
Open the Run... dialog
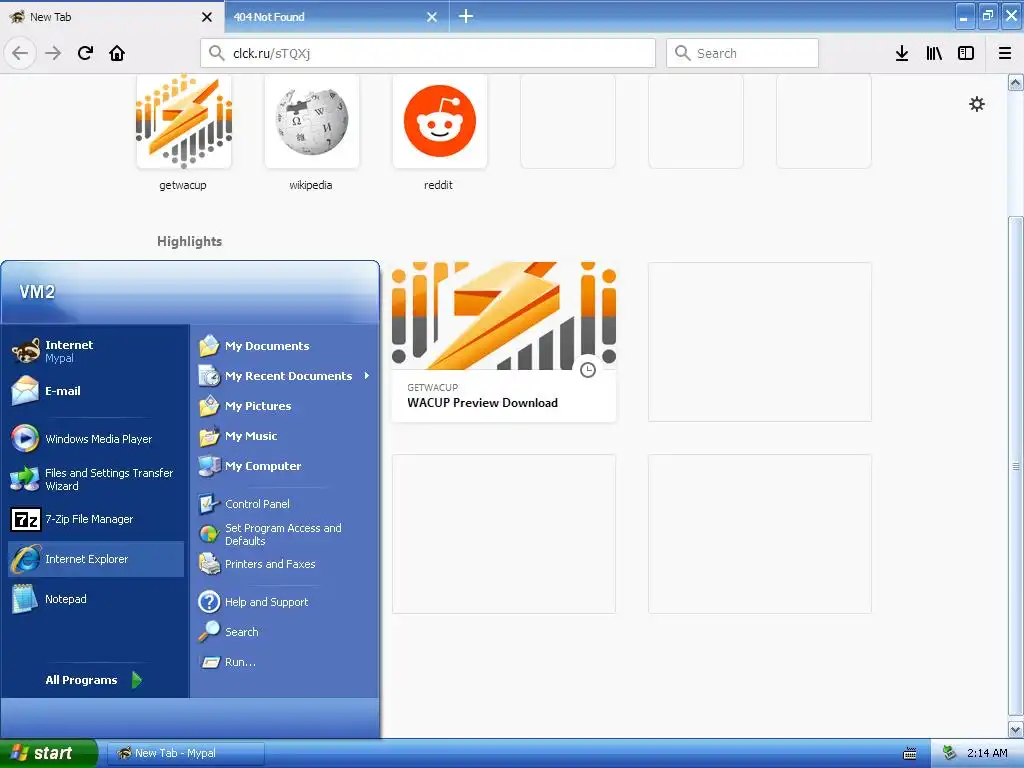[285, 662]
